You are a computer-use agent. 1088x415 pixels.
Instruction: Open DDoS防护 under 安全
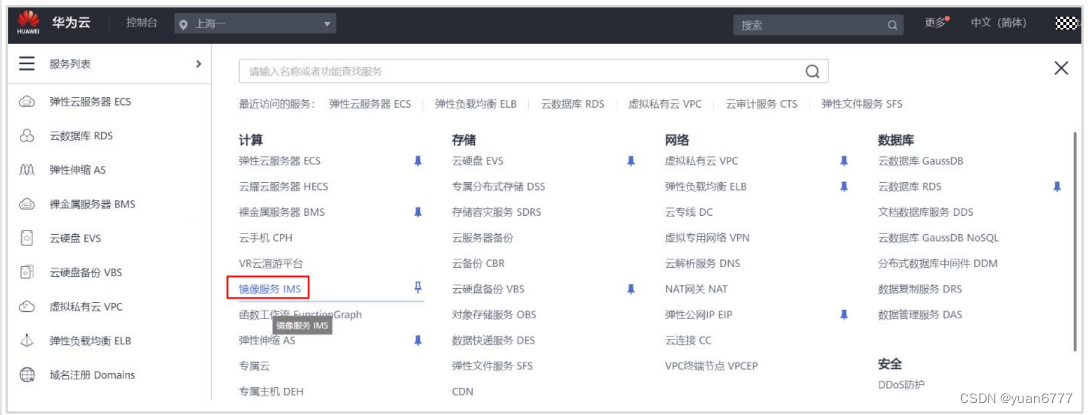901,384
